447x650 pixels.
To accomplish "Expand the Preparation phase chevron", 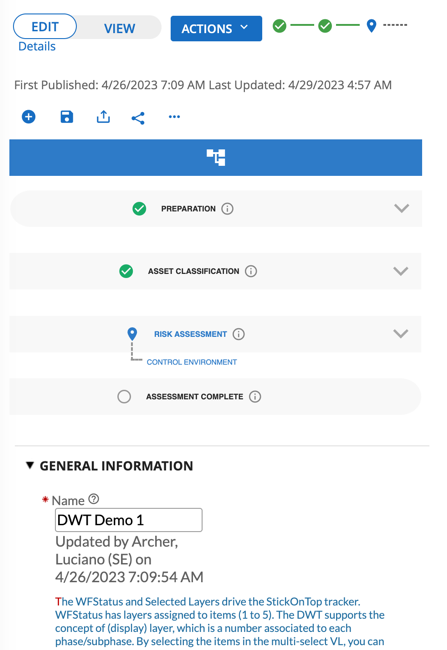I will click(x=401, y=208).
